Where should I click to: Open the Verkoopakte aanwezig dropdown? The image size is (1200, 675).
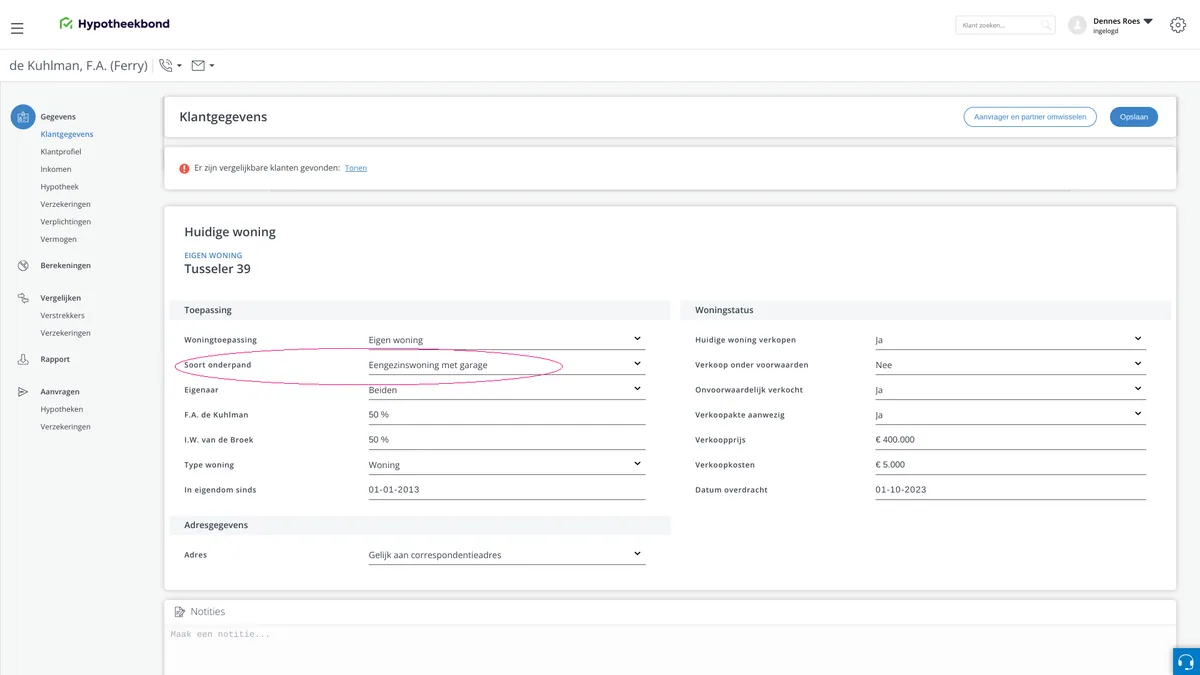[x=1010, y=415]
